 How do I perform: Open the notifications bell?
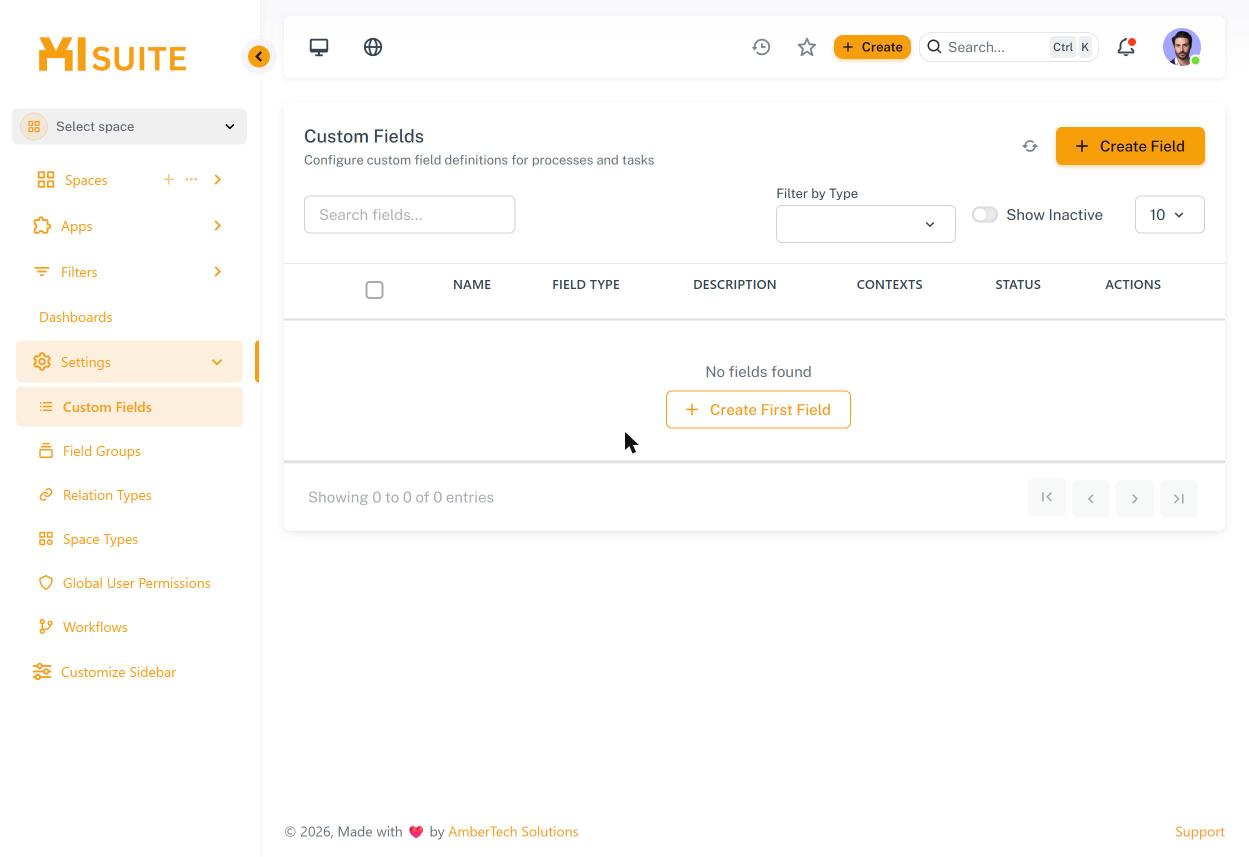click(1126, 47)
